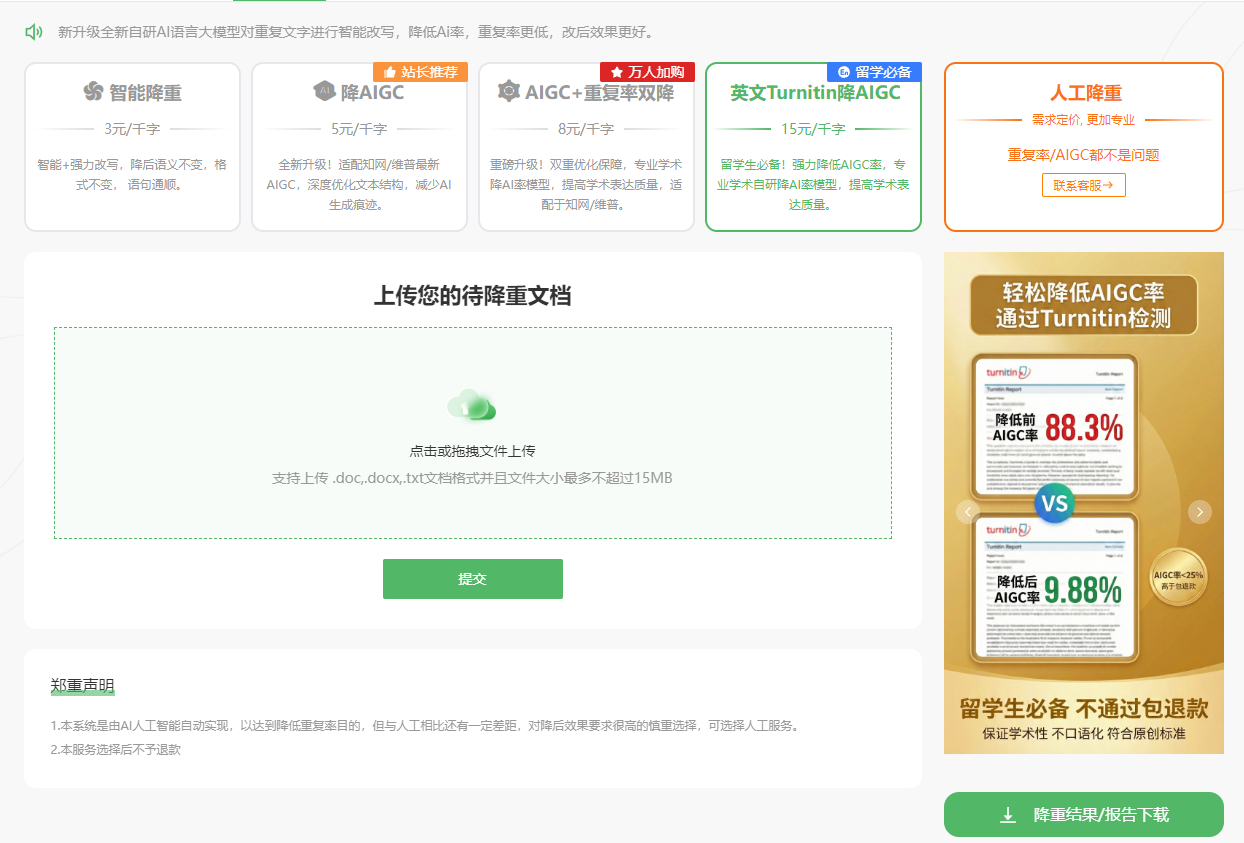This screenshot has height=843, width=1244.
Task: Show the previous banner slide
Action: coord(966,512)
